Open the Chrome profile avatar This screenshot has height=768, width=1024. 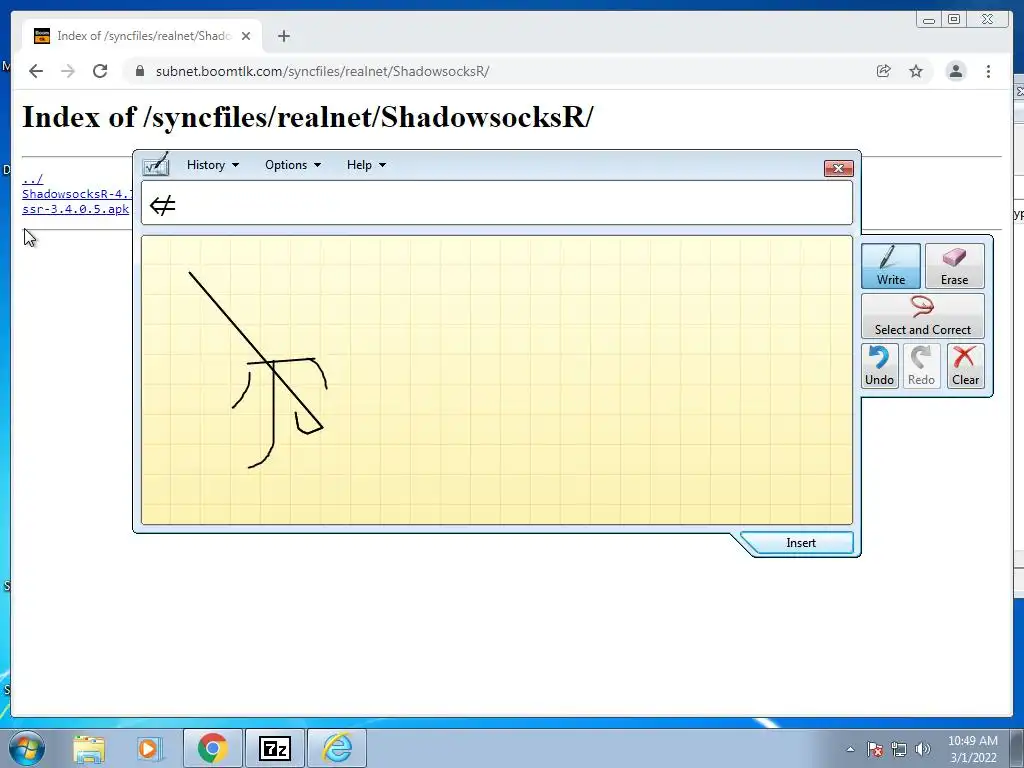(x=956, y=71)
